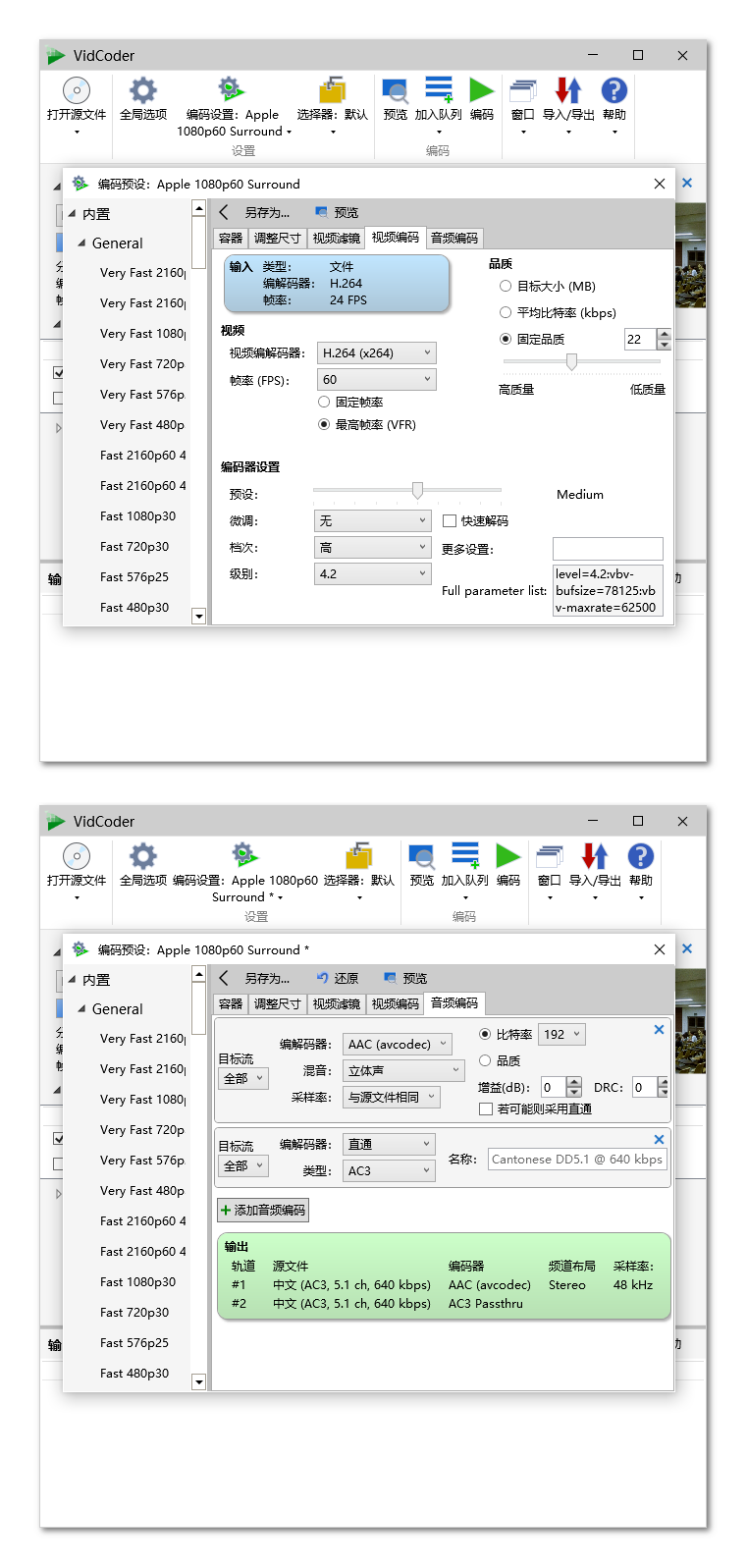This screenshot has width=747, height=1568.
Task: Select audio 比特率 radio button
Action: pos(485,1035)
